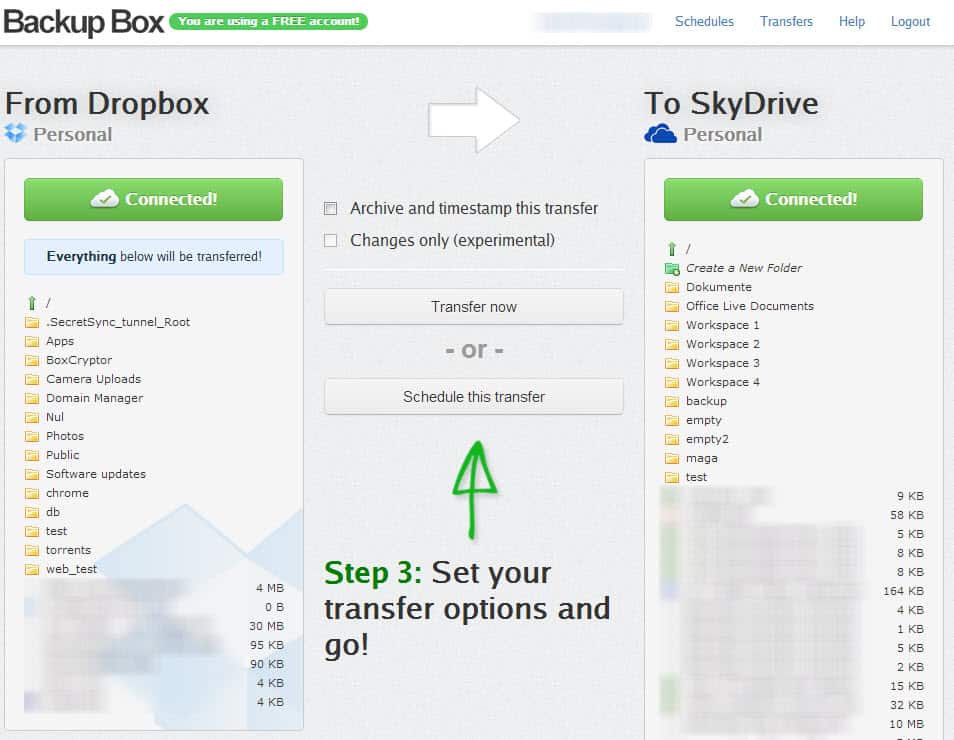Click the torrents folder icon

pos(33,550)
